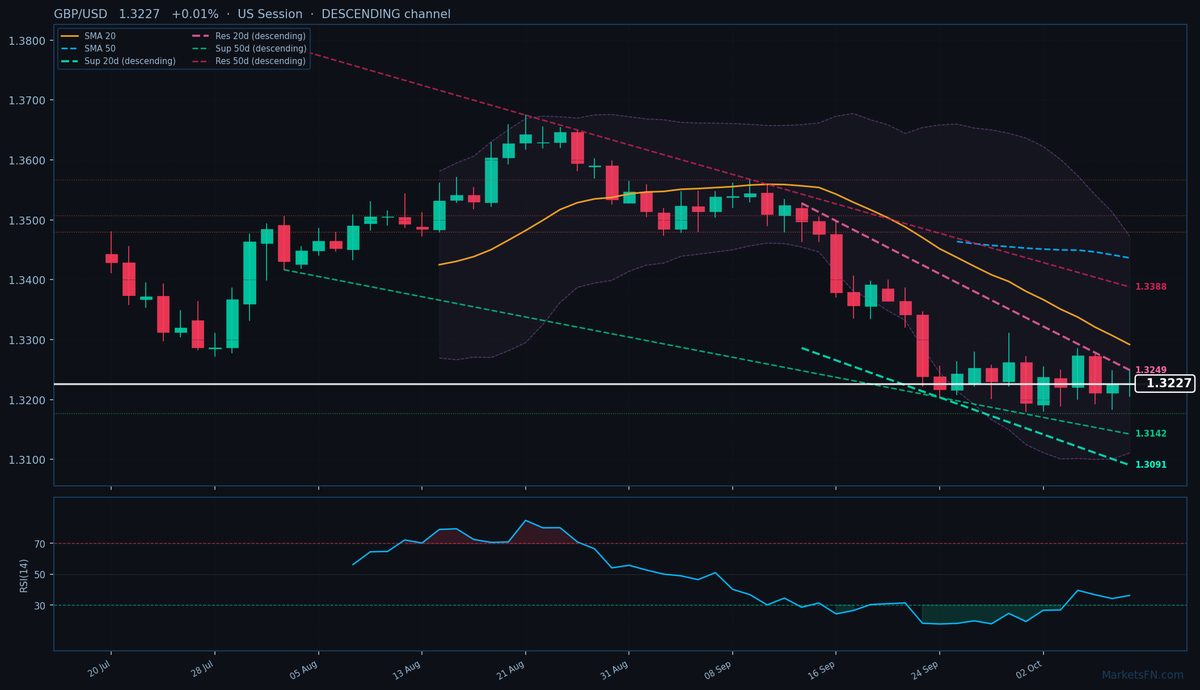The width and height of the screenshot is (1200, 690).
Task: Click the +0.01% change value in title
Action: coord(195,14)
